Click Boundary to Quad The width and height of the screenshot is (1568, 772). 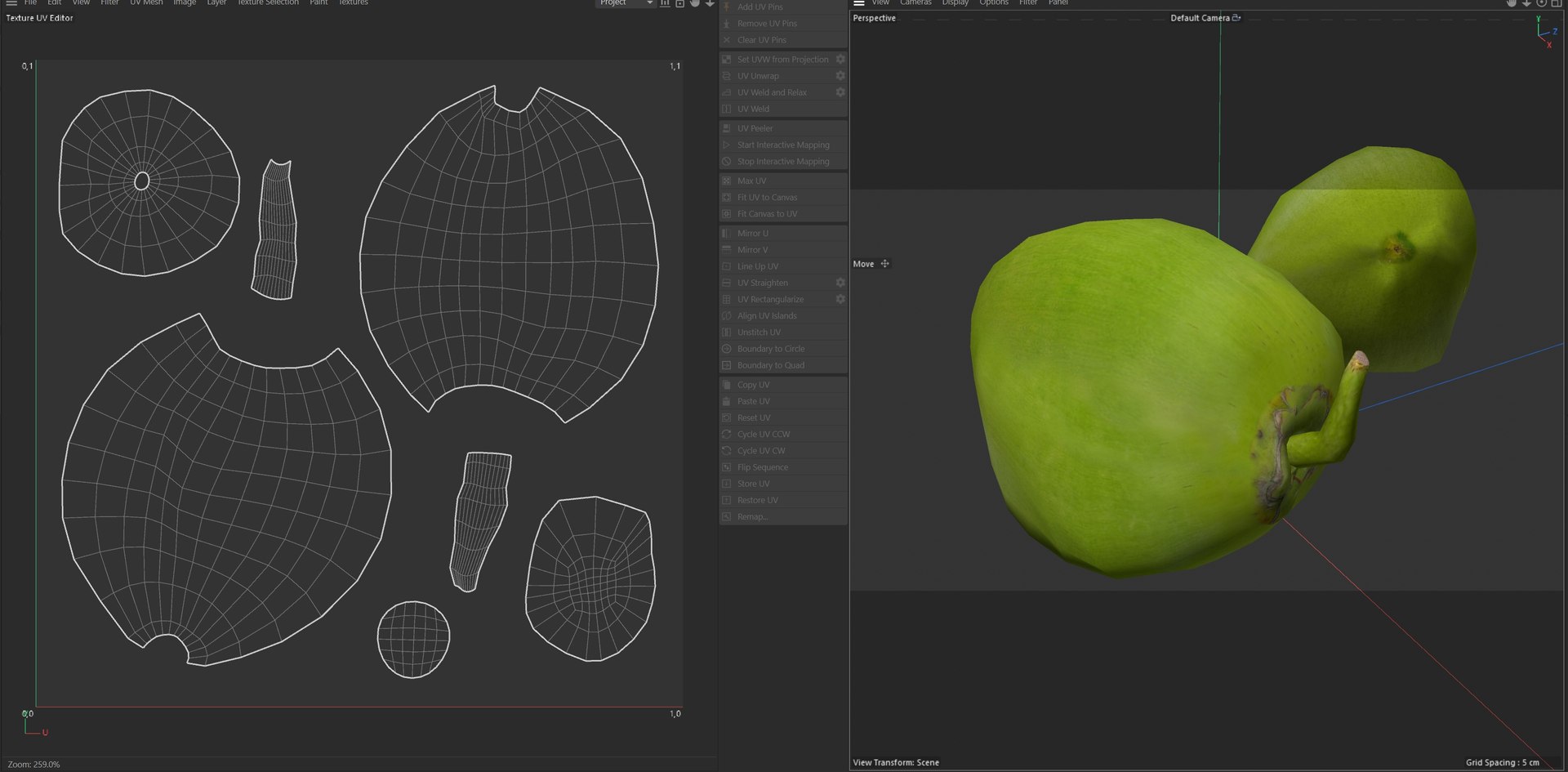click(x=783, y=365)
